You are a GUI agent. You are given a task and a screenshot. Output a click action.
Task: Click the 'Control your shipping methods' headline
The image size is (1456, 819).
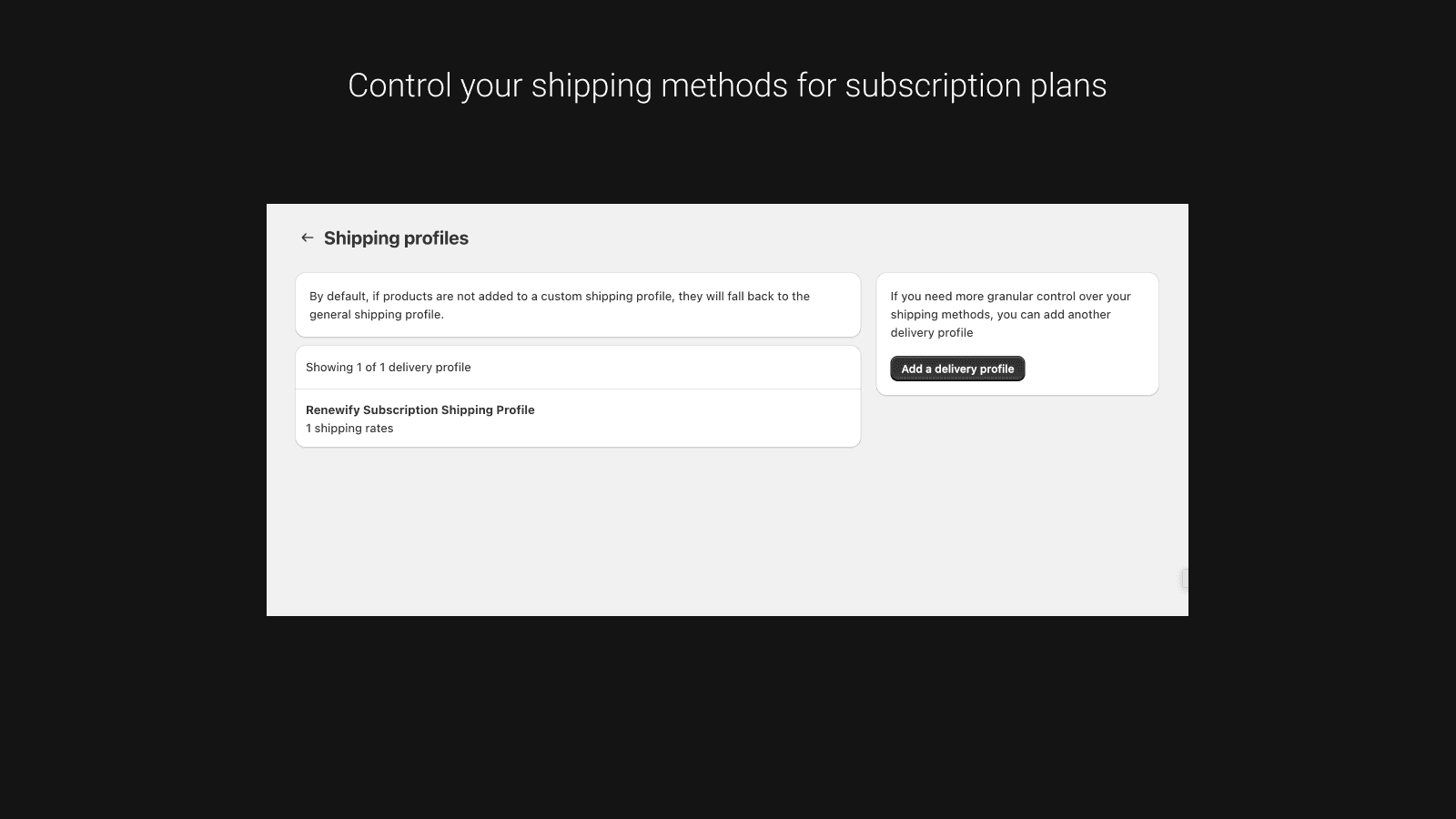point(727,86)
